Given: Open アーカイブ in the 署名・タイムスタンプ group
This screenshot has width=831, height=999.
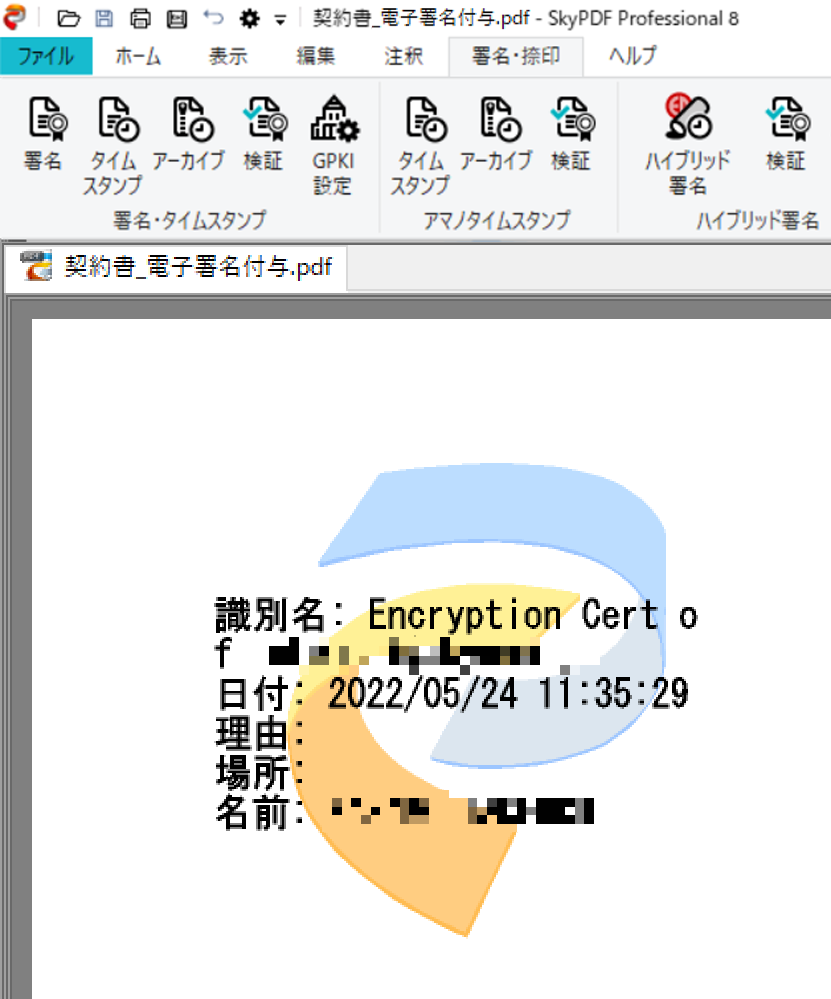Looking at the screenshot, I should pos(189,134).
